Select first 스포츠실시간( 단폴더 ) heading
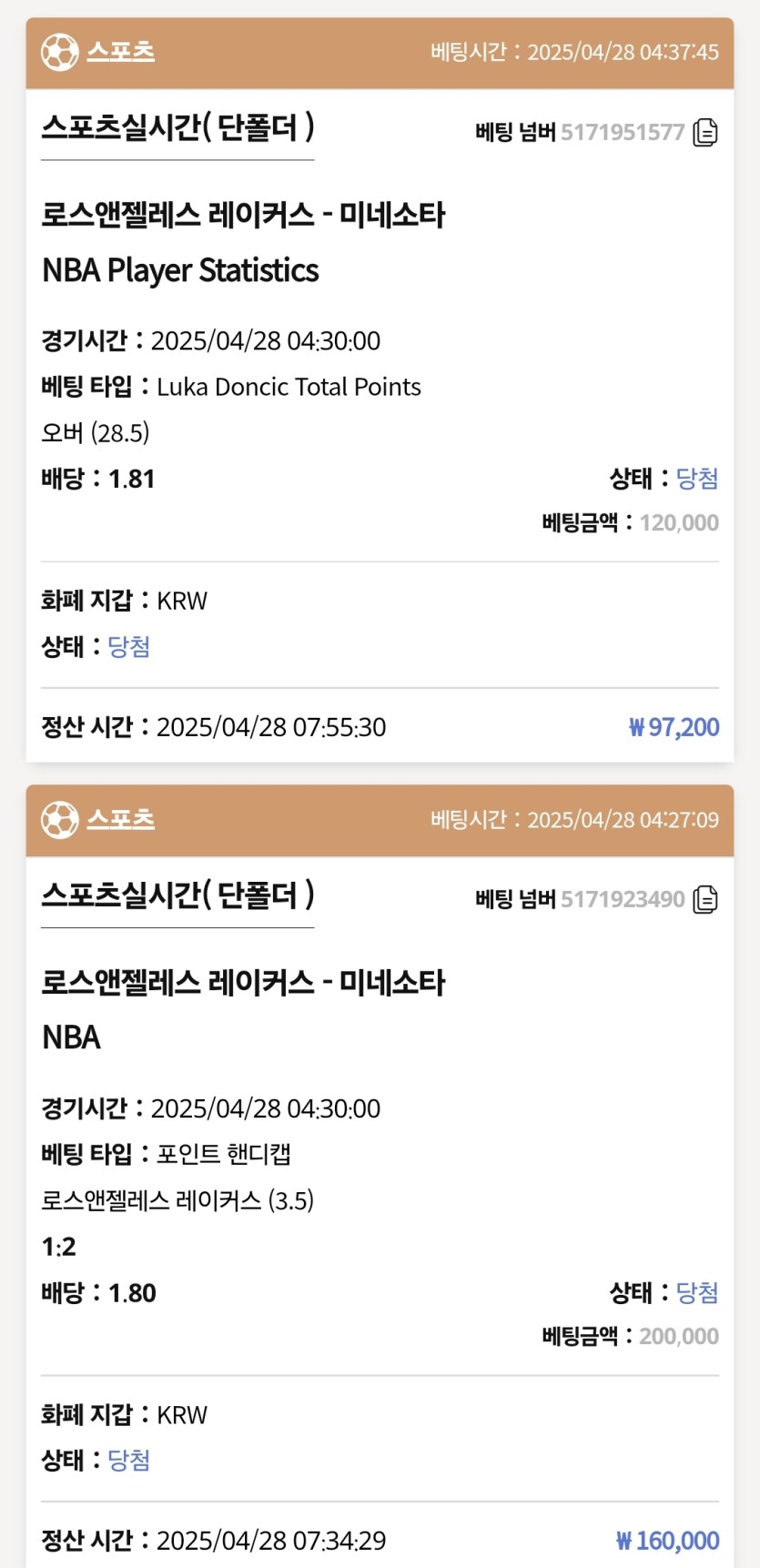Screen dimensions: 760x1568 point(177,127)
